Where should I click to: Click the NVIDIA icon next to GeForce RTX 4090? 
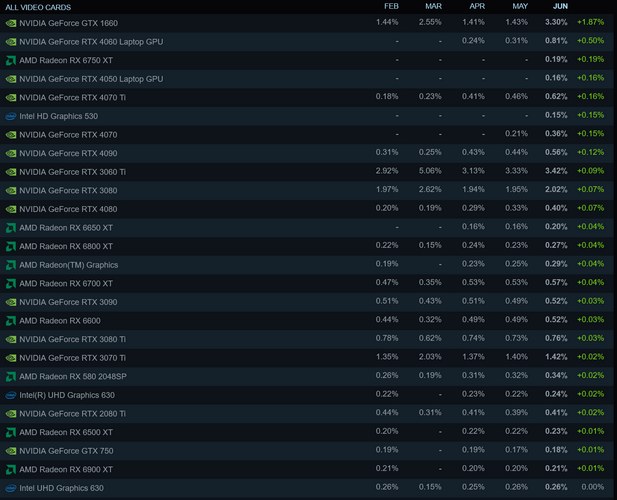click(11, 153)
